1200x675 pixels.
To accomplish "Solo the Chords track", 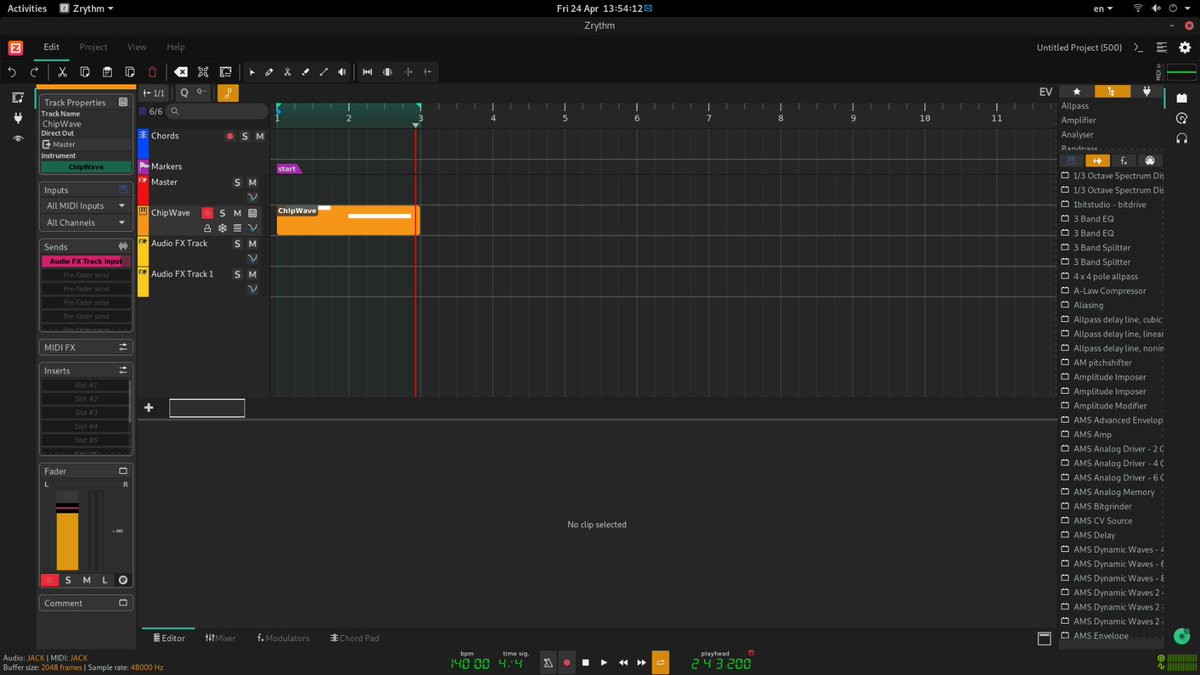I will [x=244, y=136].
